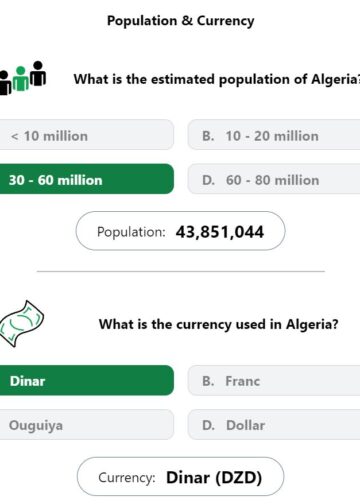Click the Currency Dinar (DZD) result pill
Screen dimensions: 360x504
click(x=180, y=477)
